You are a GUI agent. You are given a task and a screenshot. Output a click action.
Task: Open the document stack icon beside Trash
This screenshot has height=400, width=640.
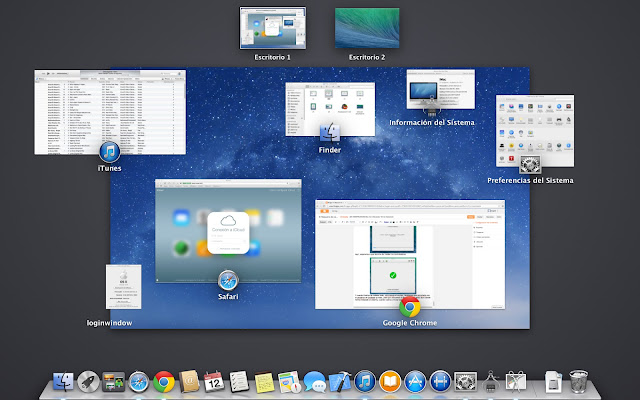[553, 382]
